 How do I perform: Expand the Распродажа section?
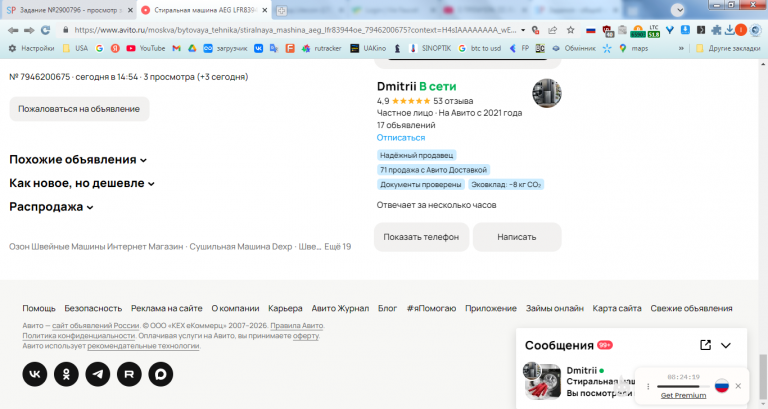point(51,207)
